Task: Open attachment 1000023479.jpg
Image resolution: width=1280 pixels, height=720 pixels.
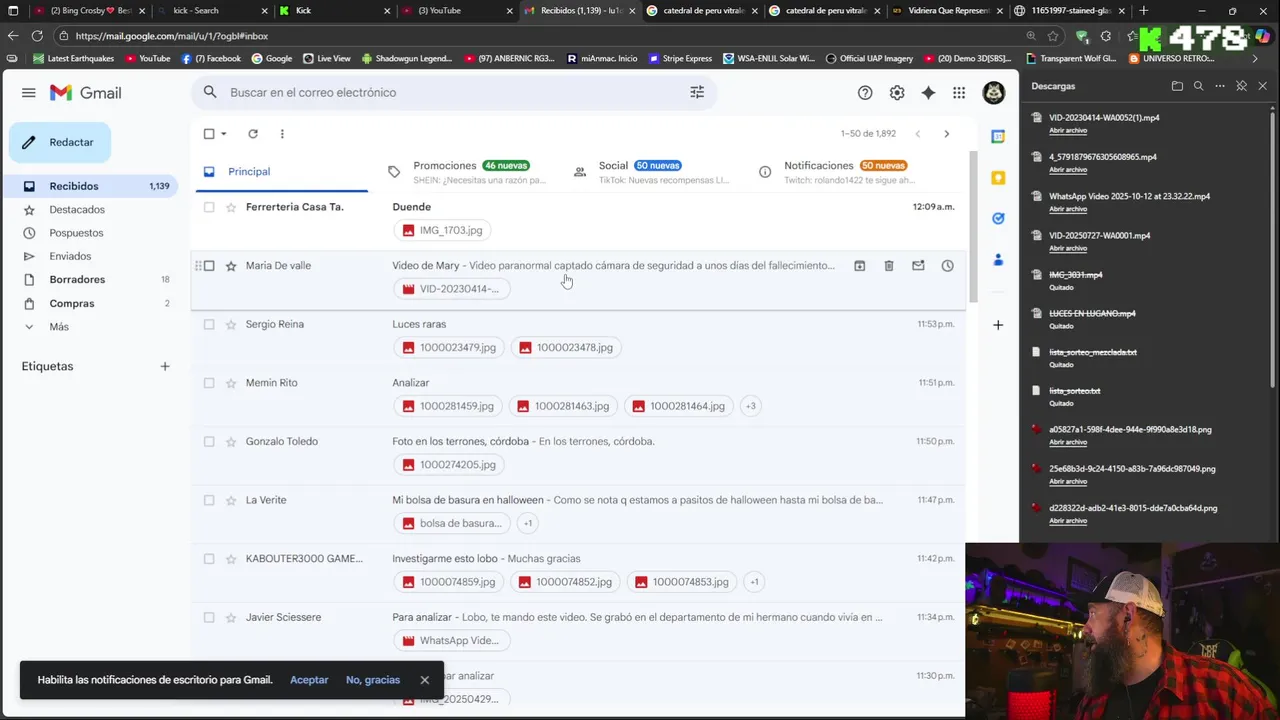Action: [449, 347]
